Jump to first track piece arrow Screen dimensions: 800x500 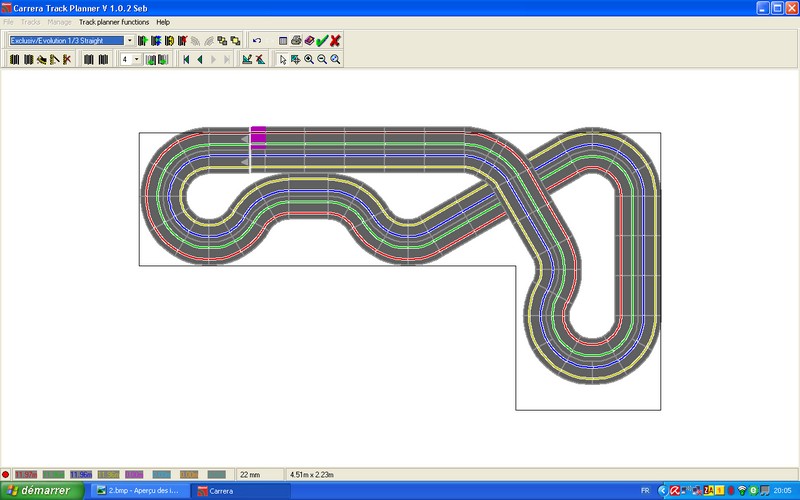pos(186,60)
